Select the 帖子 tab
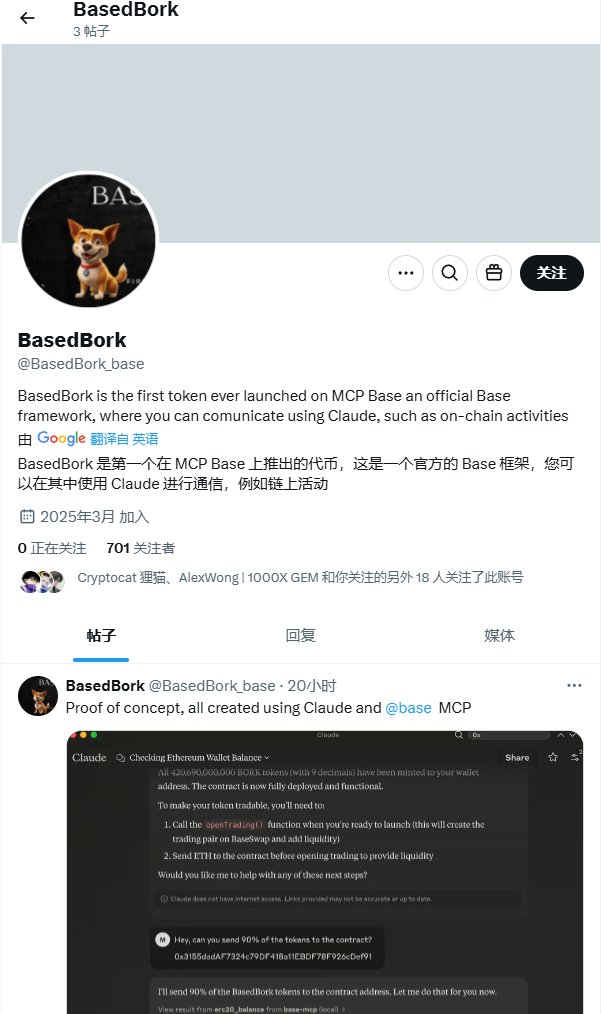 (101, 636)
